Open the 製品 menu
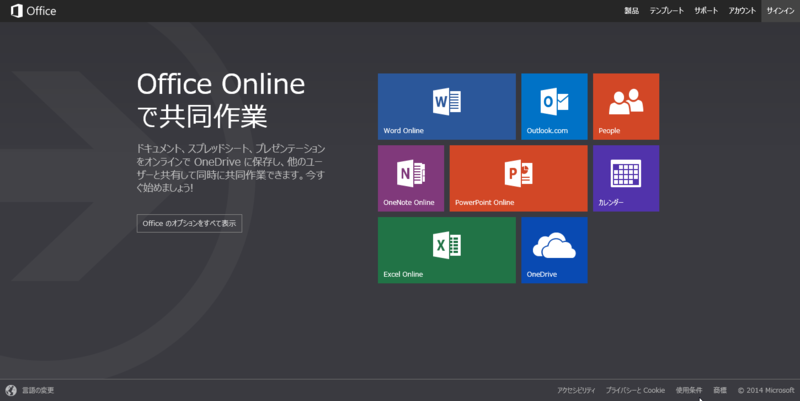800x401 pixels. click(632, 11)
